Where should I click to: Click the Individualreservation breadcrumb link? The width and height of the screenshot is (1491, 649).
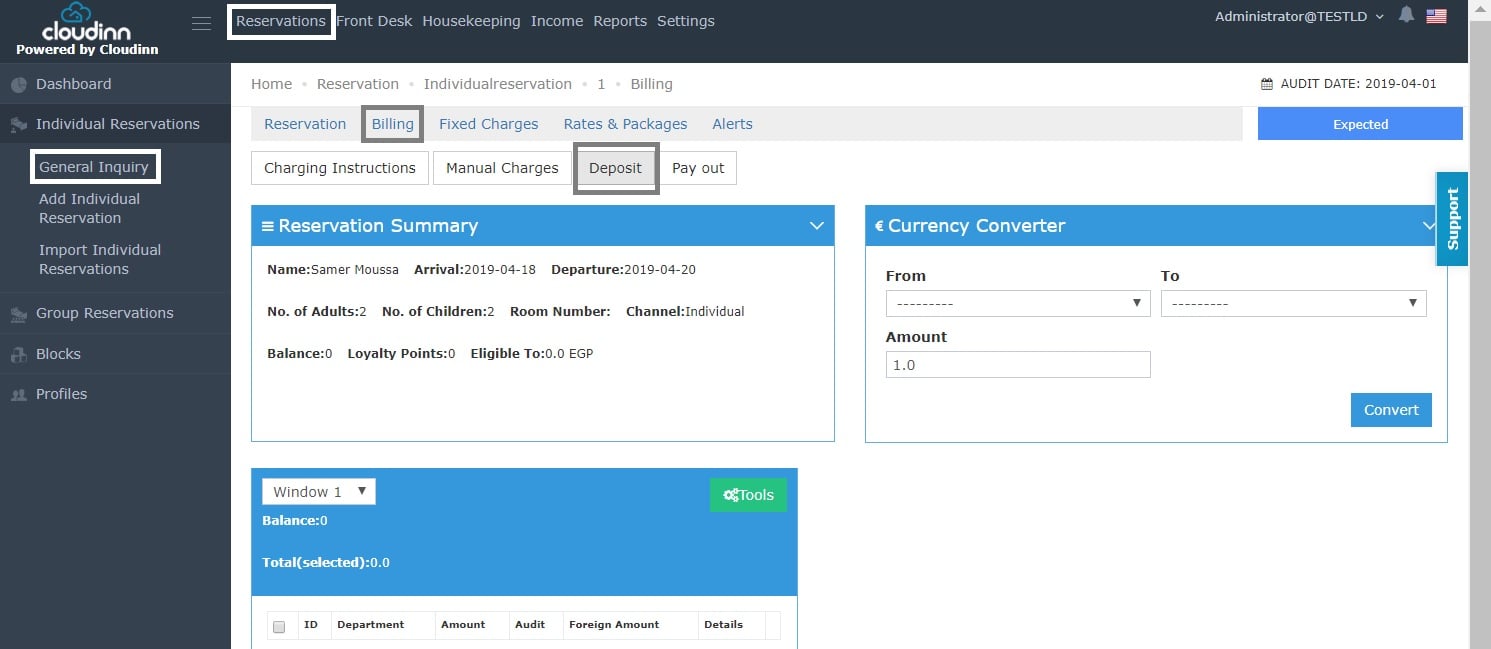[x=498, y=84]
